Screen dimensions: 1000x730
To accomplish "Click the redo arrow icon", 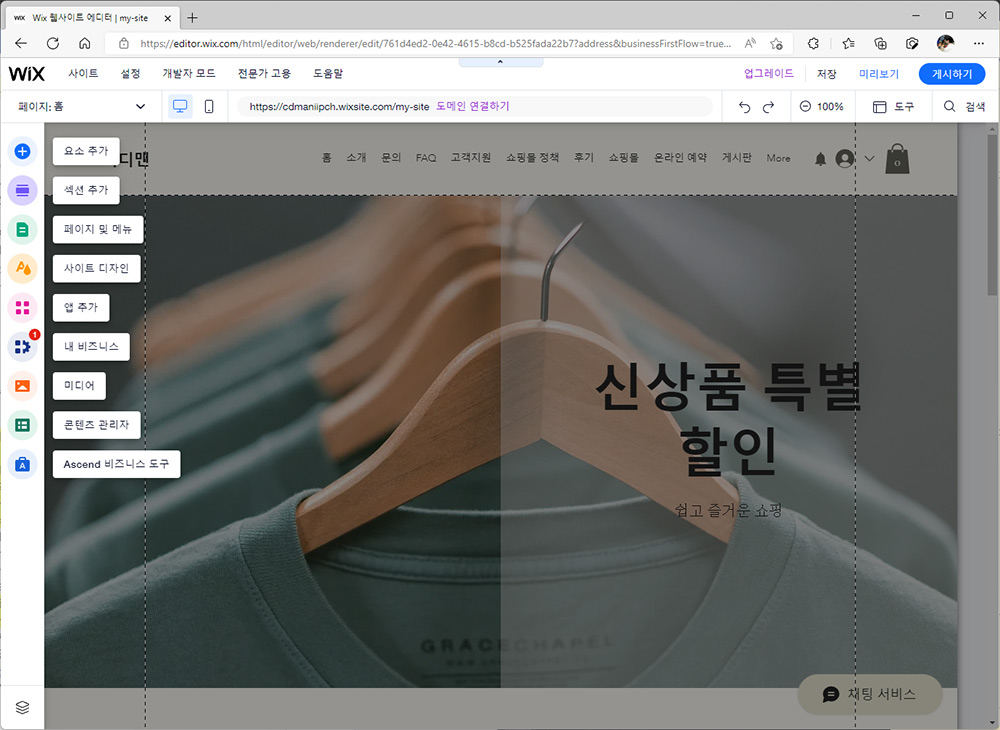I will coord(768,106).
